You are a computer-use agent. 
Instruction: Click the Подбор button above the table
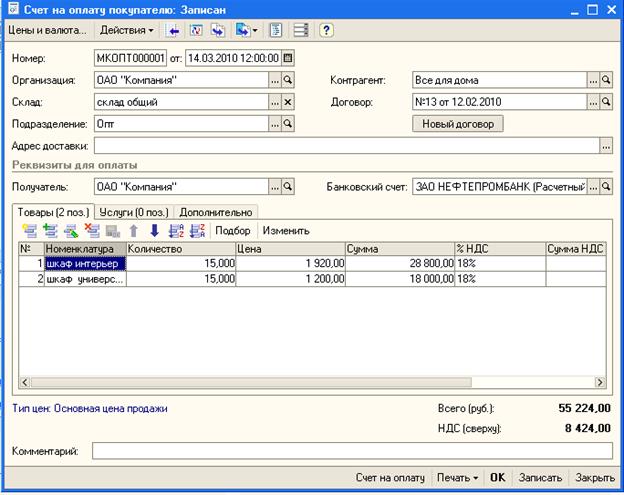click(x=233, y=230)
